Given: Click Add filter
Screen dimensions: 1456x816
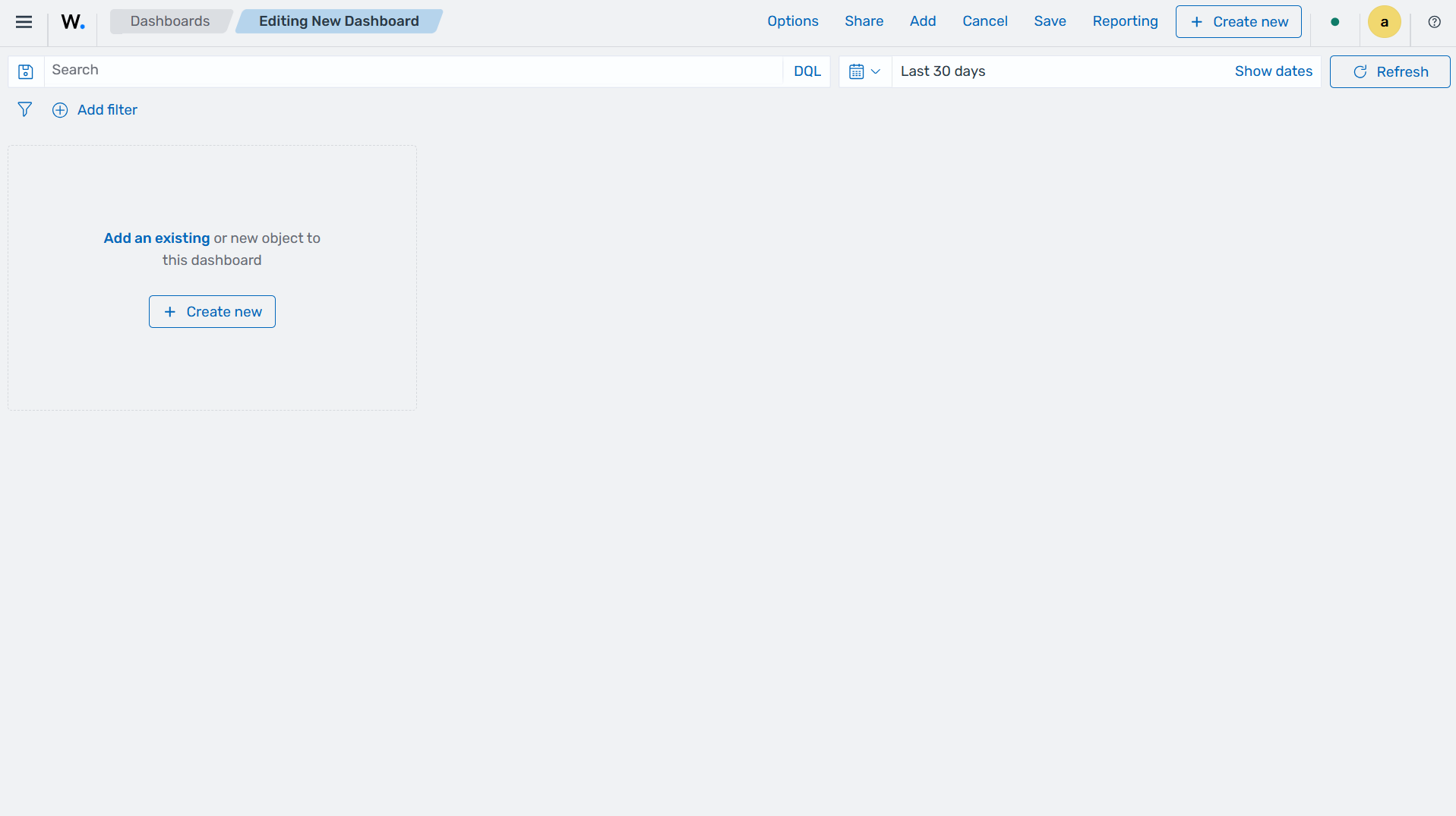Looking at the screenshot, I should point(95,110).
